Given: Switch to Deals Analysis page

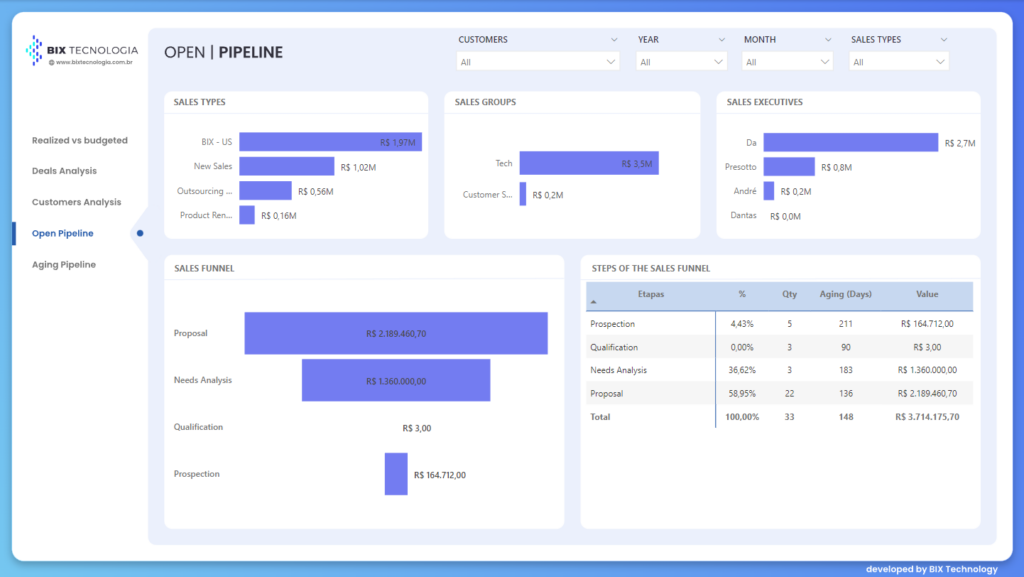Looking at the screenshot, I should [x=64, y=171].
